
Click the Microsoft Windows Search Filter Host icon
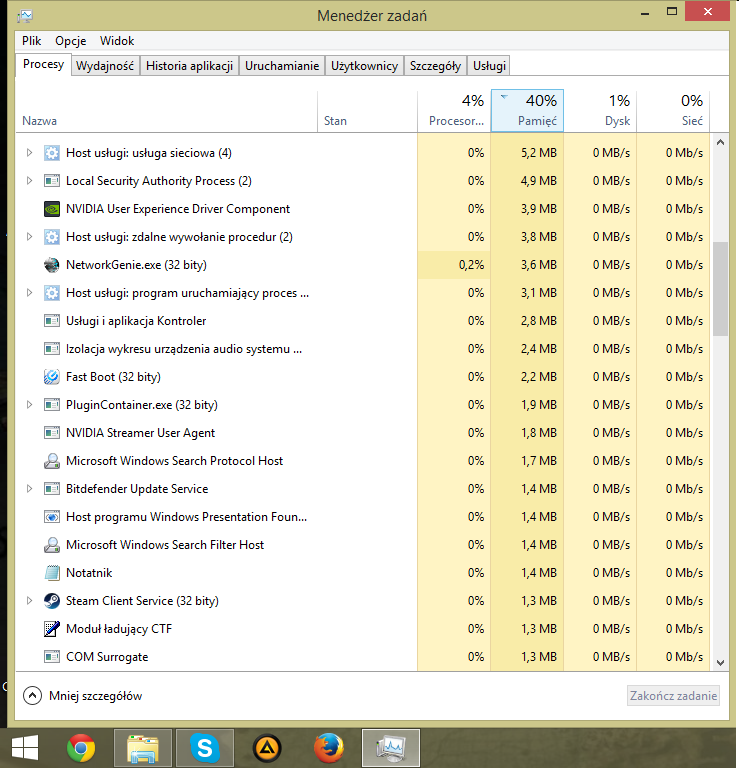pos(52,545)
